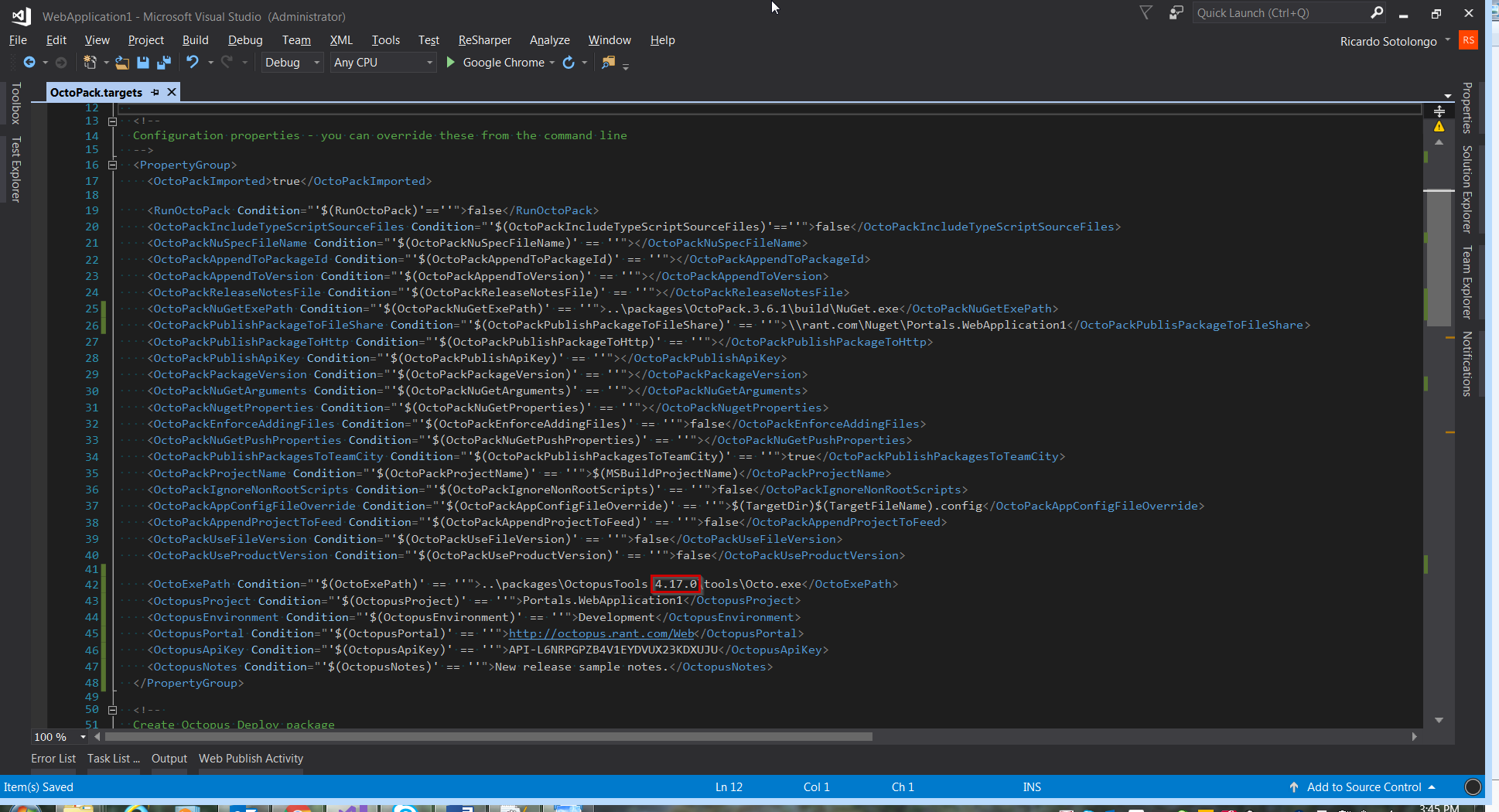Screen dimensions: 1499x812
Task: Show the Output panel tab
Action: click(169, 759)
